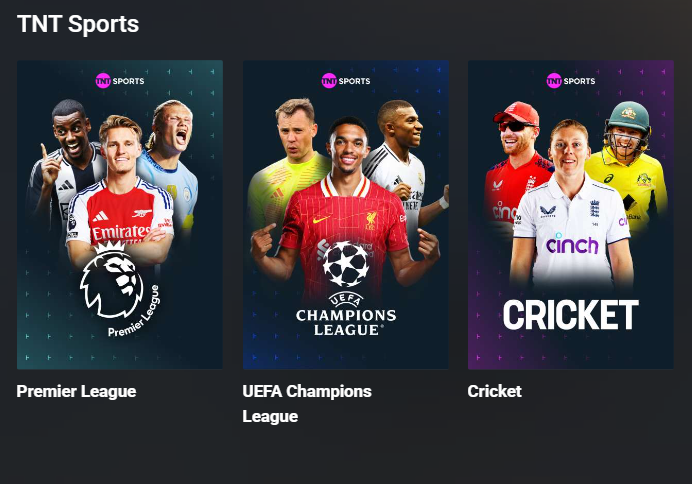The image size is (692, 484).
Task: Click TNT Sports logo on Premier League poster
Action: pos(120,81)
